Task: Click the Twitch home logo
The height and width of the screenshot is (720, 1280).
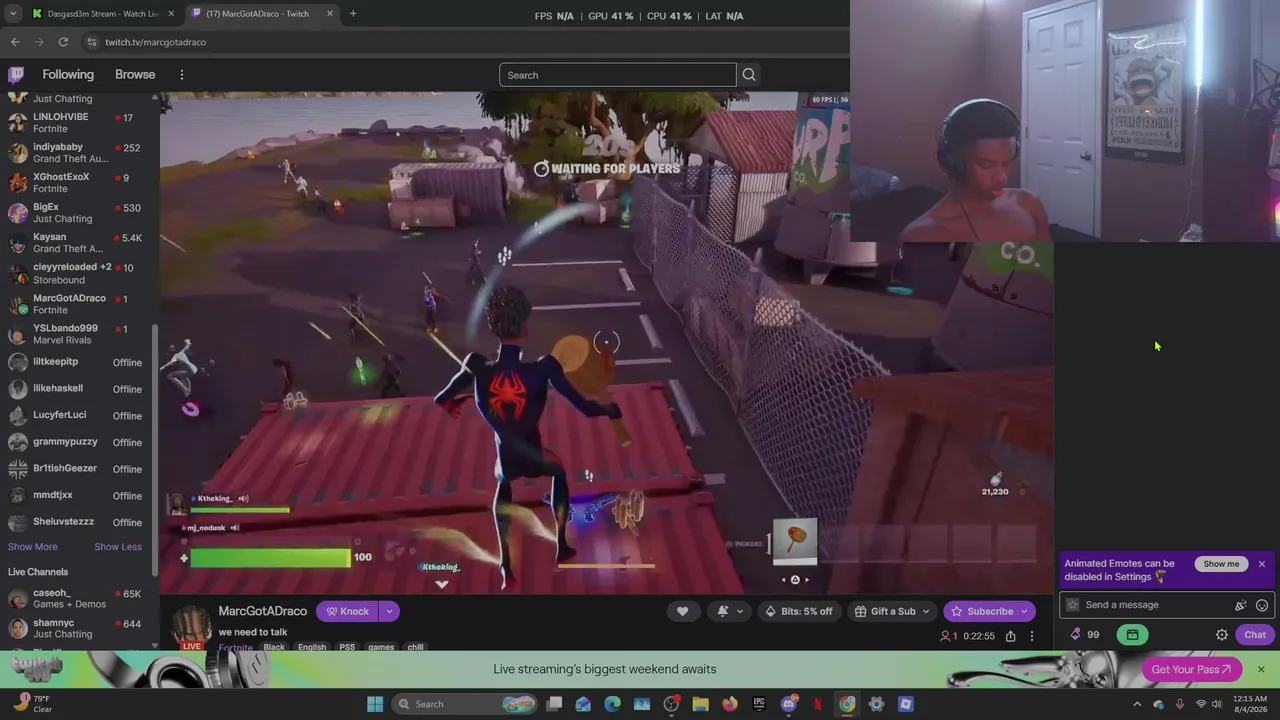Action: coord(16,74)
